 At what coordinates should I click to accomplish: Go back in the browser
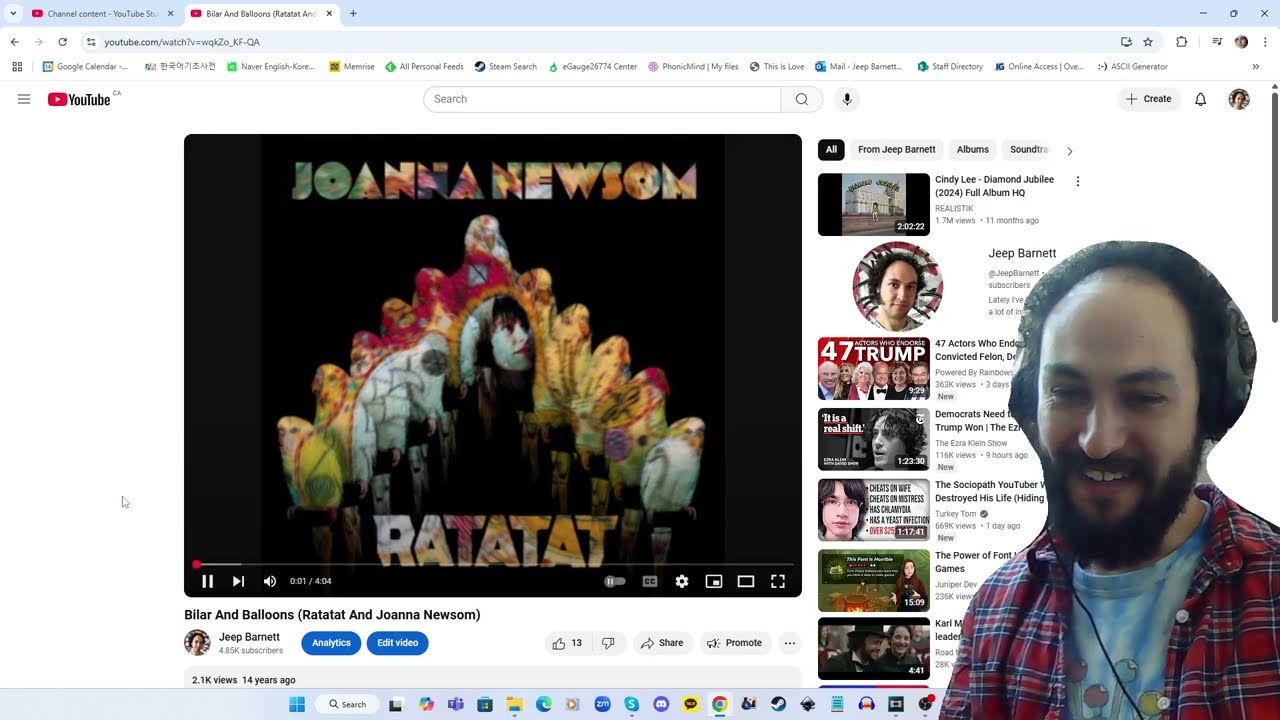(14, 42)
